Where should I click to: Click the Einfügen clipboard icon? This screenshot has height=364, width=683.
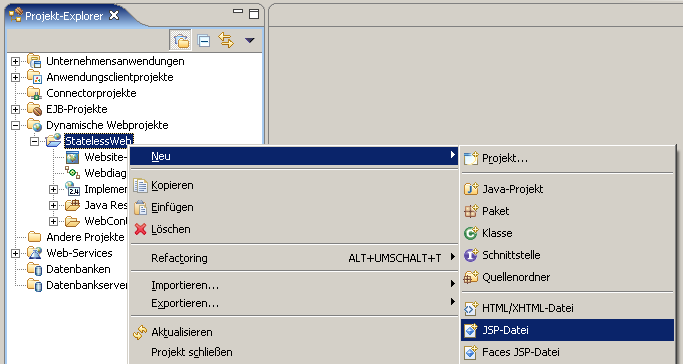pos(140,207)
